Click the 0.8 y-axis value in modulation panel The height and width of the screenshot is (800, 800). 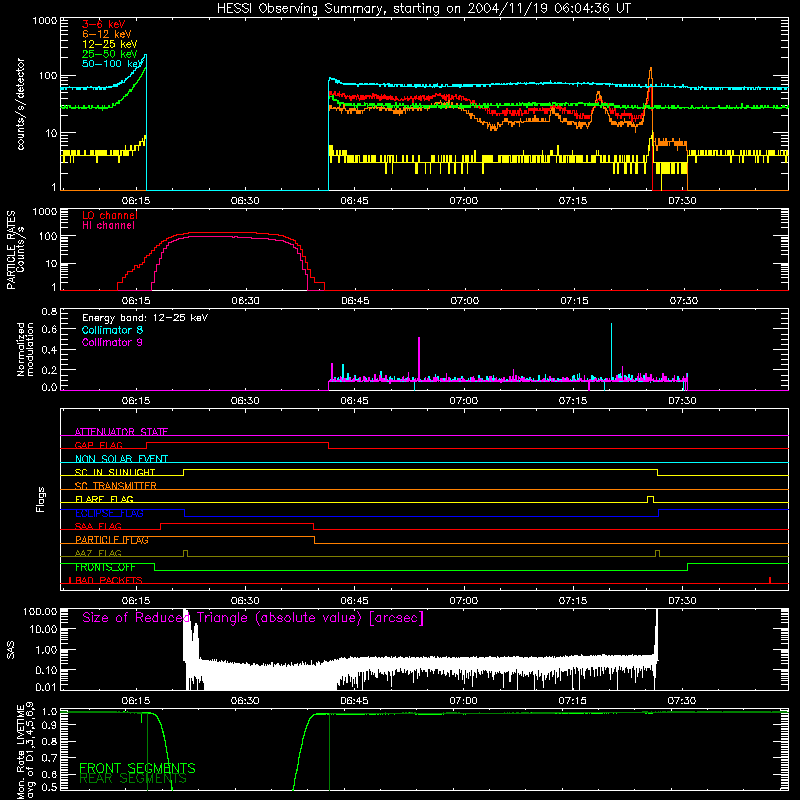[x=49, y=311]
